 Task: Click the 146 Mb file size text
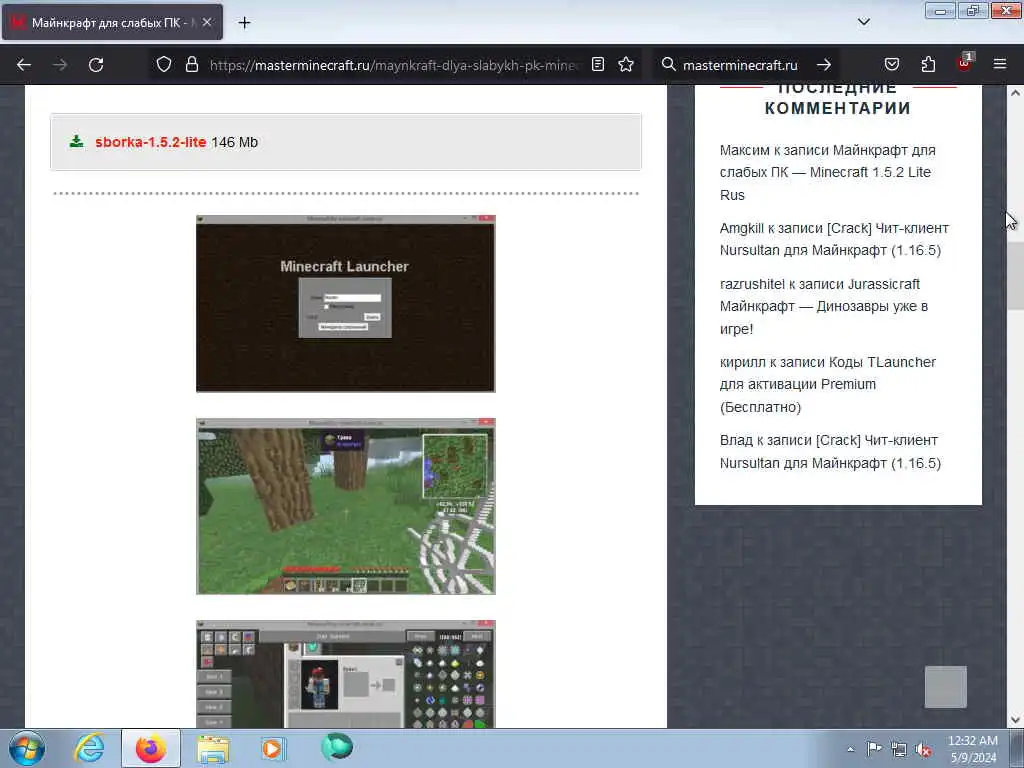pyautogui.click(x=234, y=142)
